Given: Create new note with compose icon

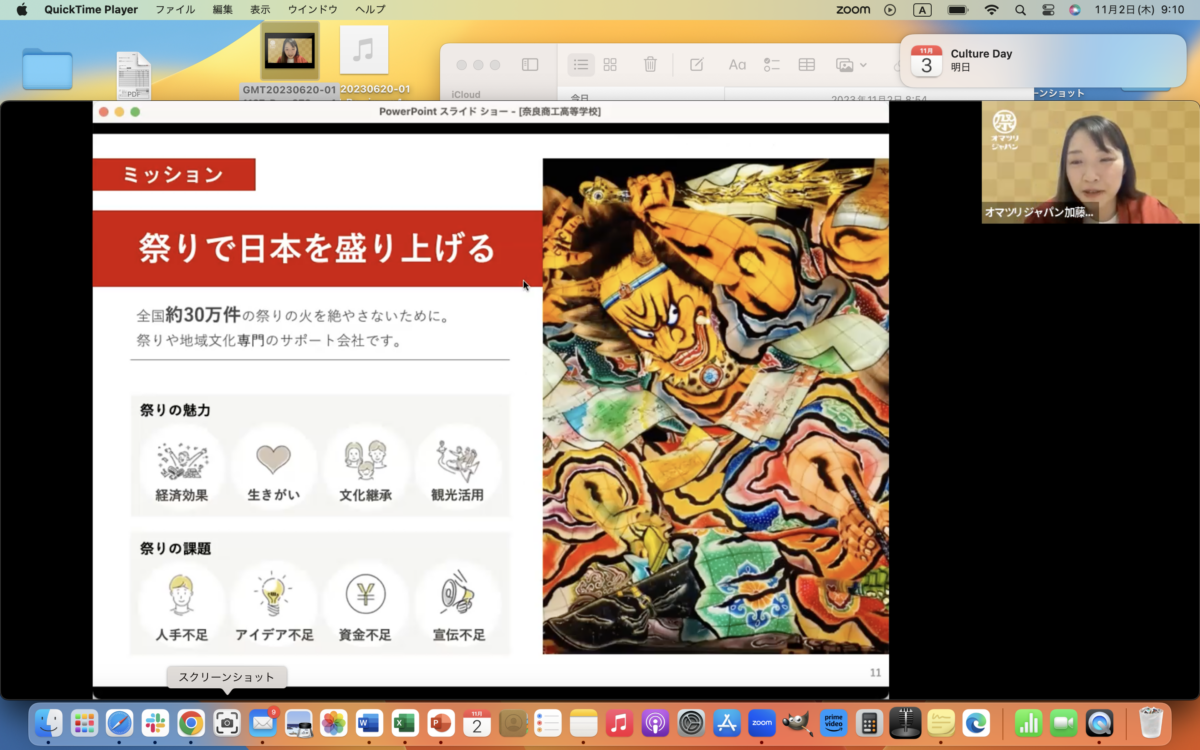Looking at the screenshot, I should [697, 65].
